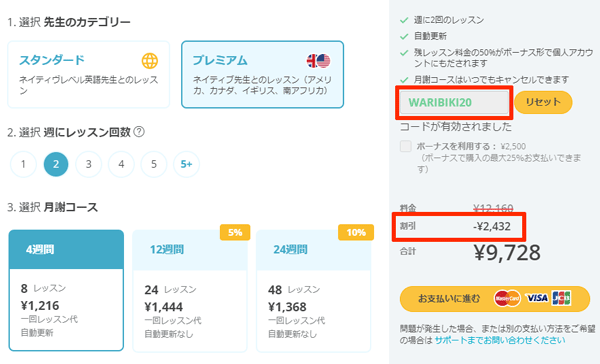Select the スタンダード teacher category

(x=88, y=74)
